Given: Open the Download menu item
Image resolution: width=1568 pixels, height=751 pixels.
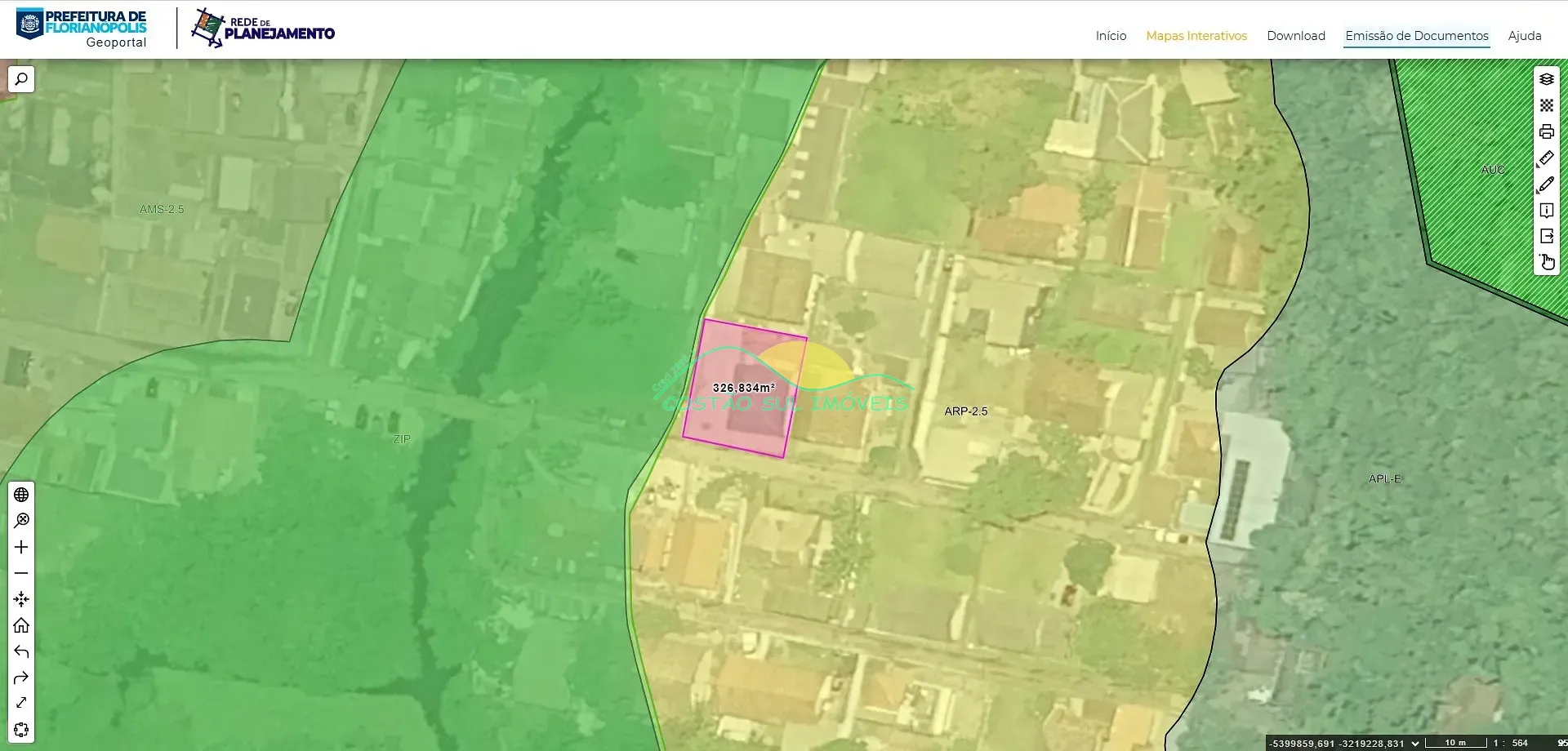Looking at the screenshot, I should [1296, 36].
